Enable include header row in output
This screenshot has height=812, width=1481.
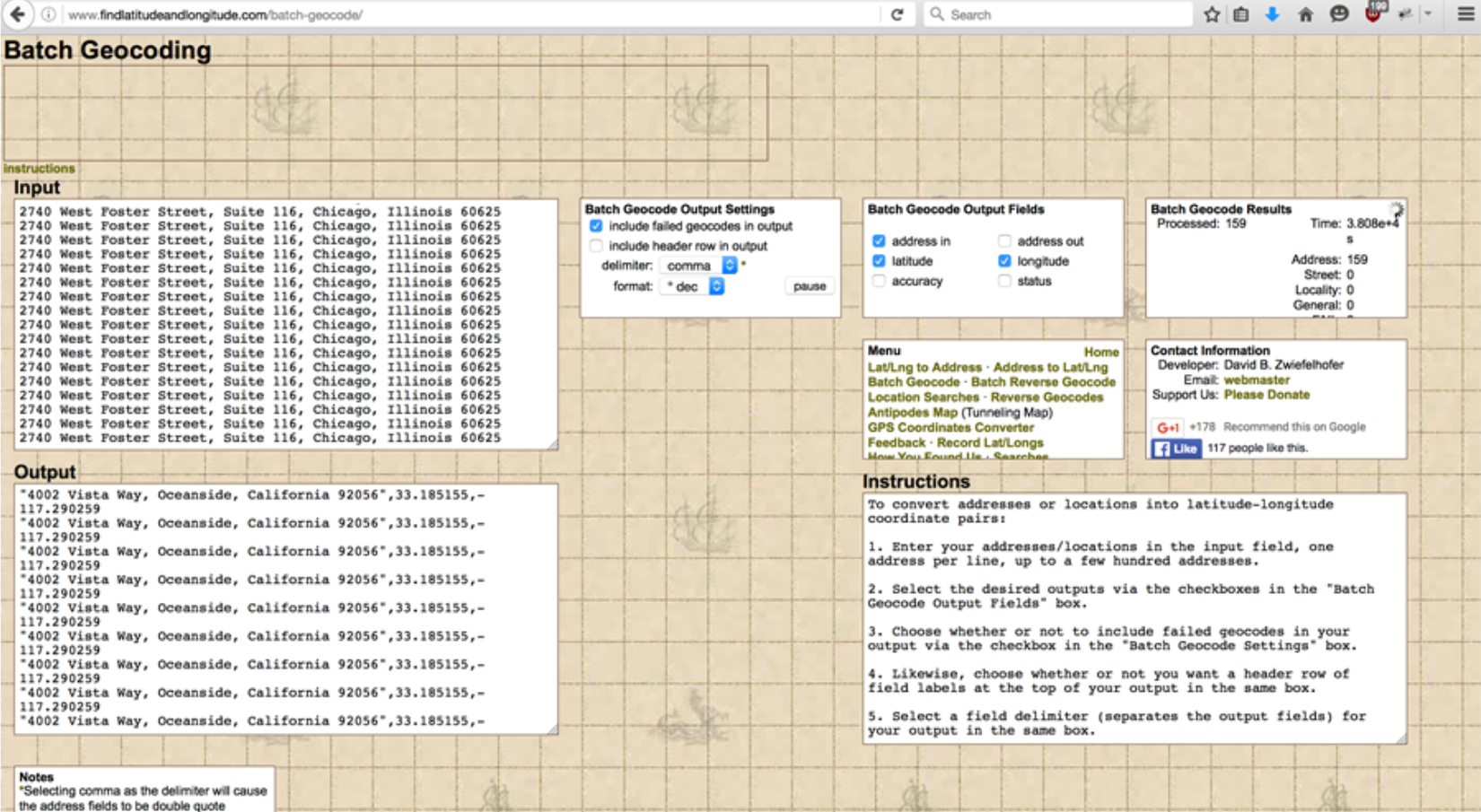tap(596, 246)
